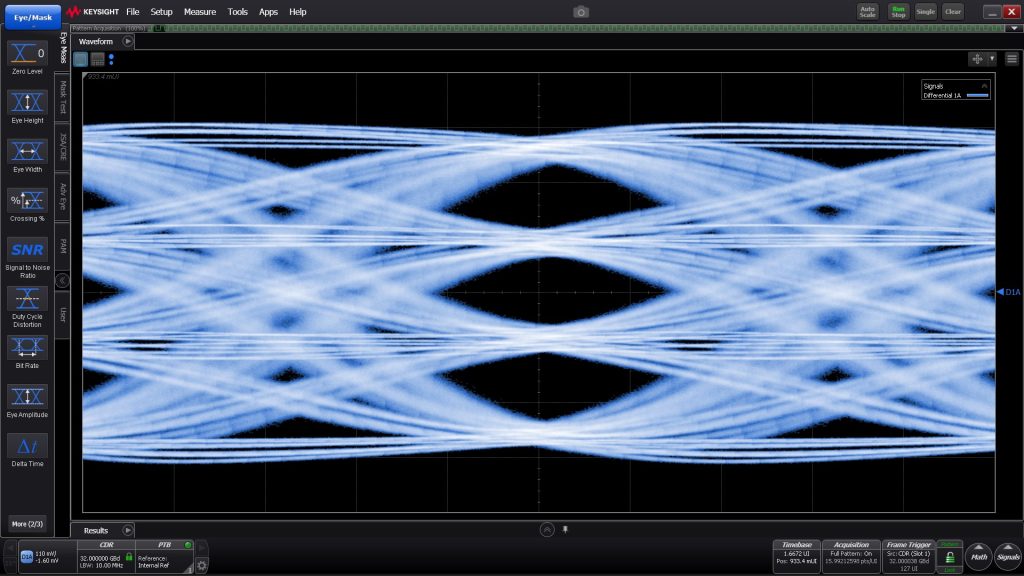This screenshot has width=1024, height=576.
Task: Select the Zero Level measurement
Action: click(x=27, y=53)
